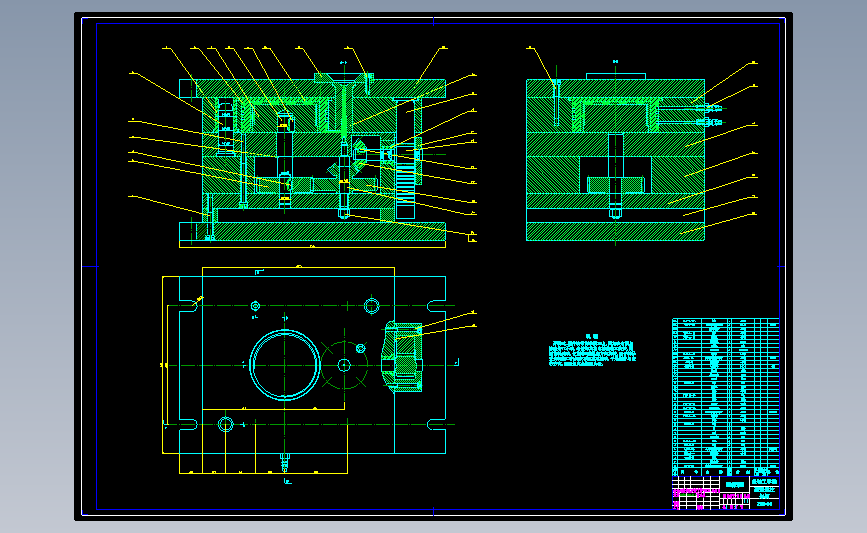The image size is (867, 533).
Task: Pick the cyan parts list table
Action: pos(725,397)
